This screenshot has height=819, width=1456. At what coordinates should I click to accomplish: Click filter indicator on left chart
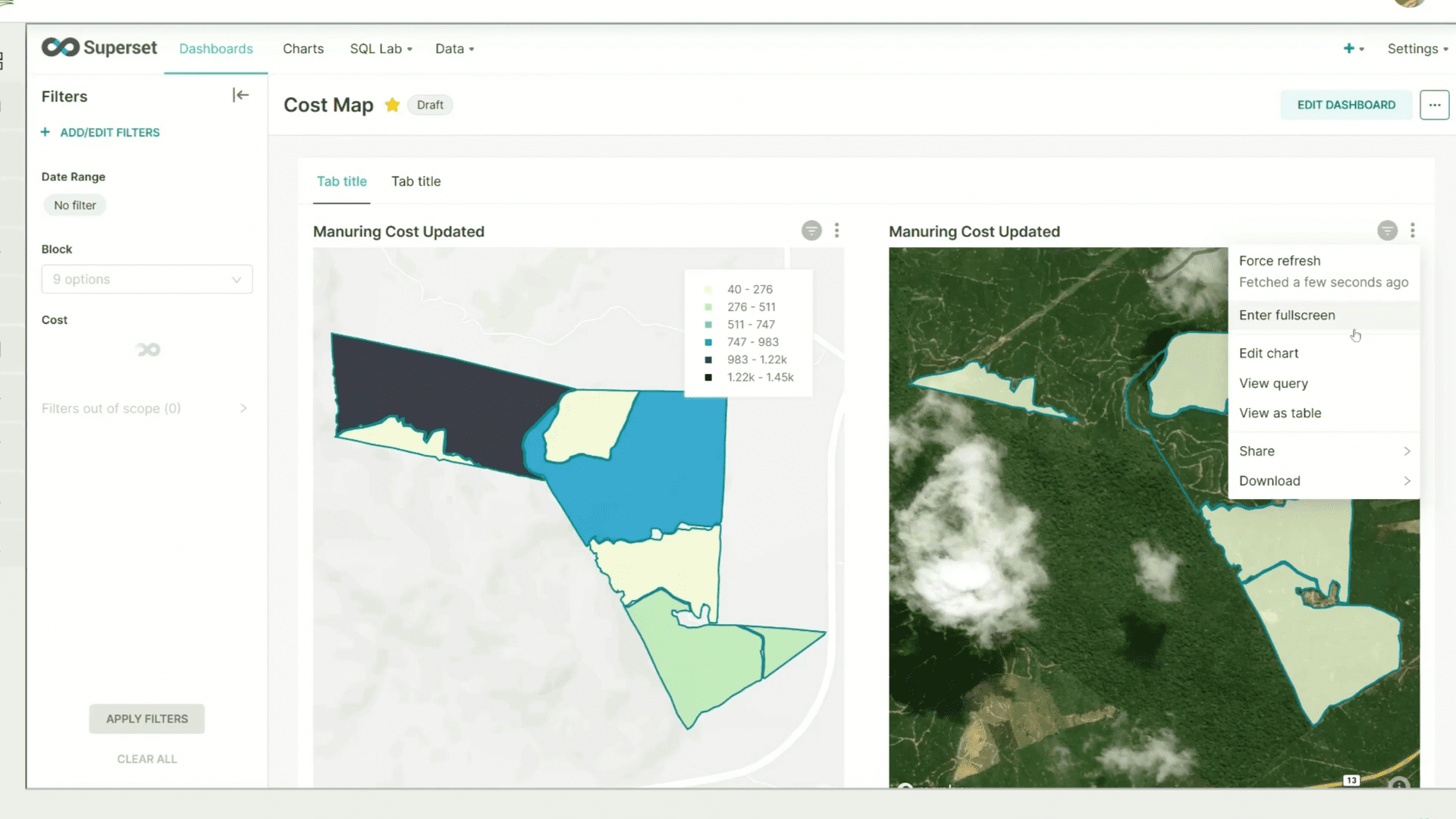pos(811,231)
